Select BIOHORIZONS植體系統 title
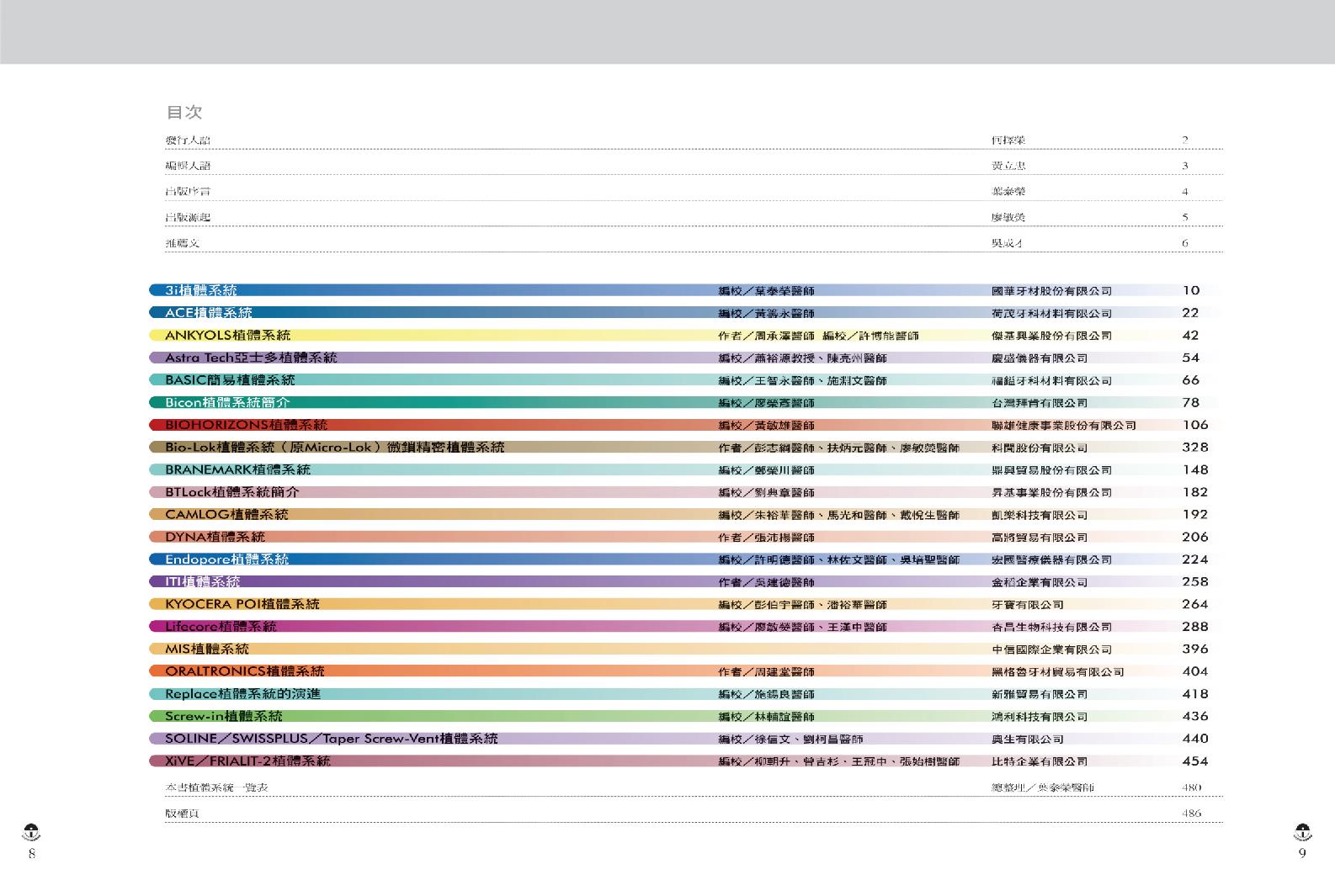Viewport: 1335px width, 896px height. pyautogui.click(x=246, y=425)
